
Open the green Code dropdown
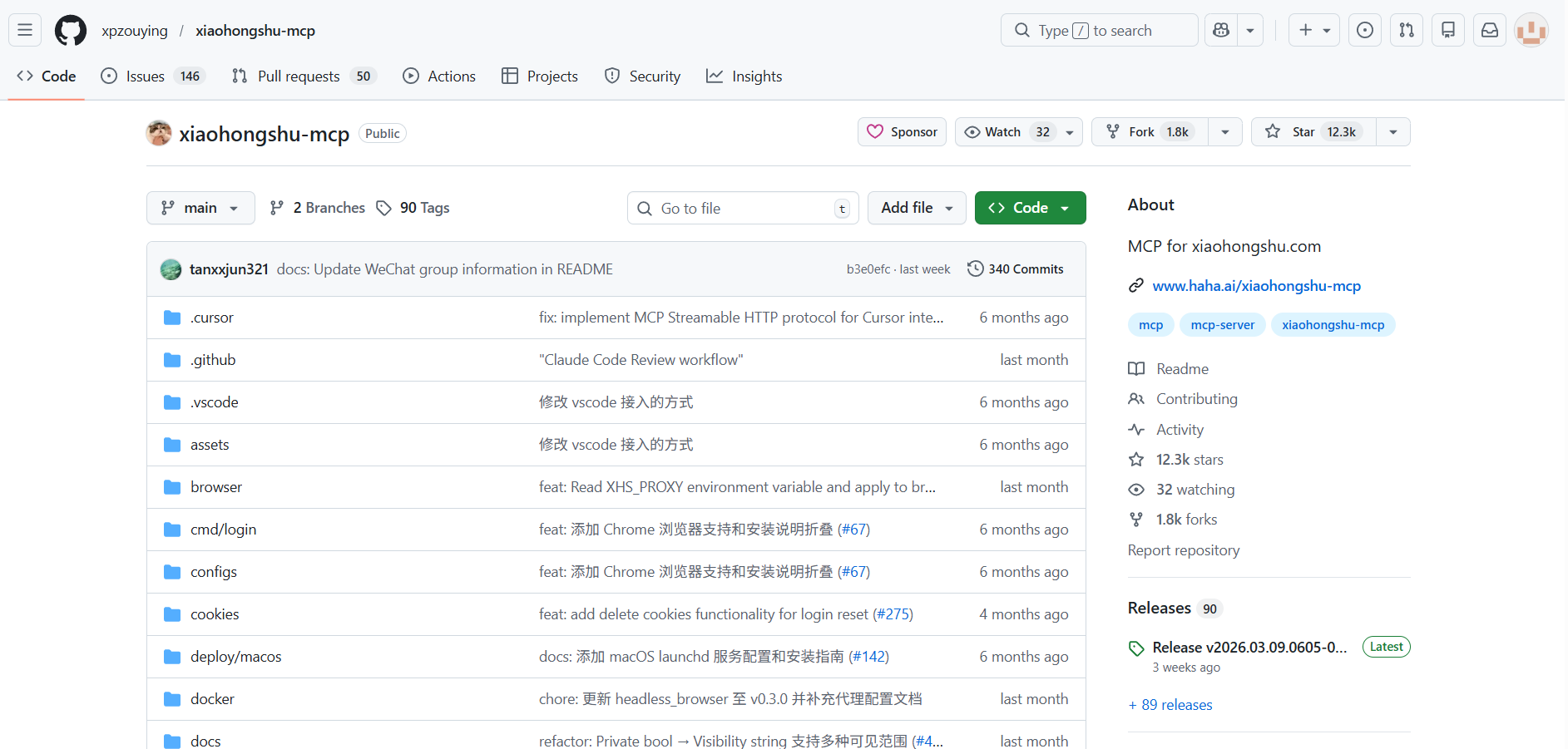(1030, 208)
